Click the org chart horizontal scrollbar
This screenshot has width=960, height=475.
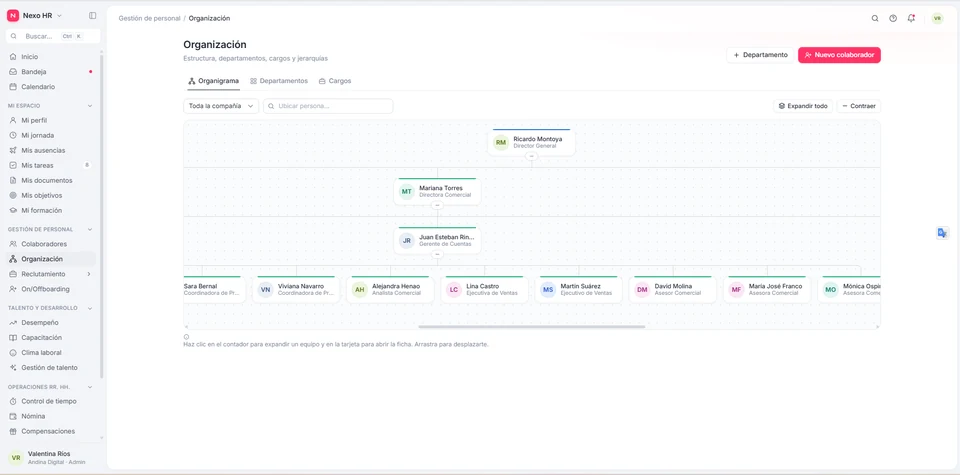(x=531, y=327)
